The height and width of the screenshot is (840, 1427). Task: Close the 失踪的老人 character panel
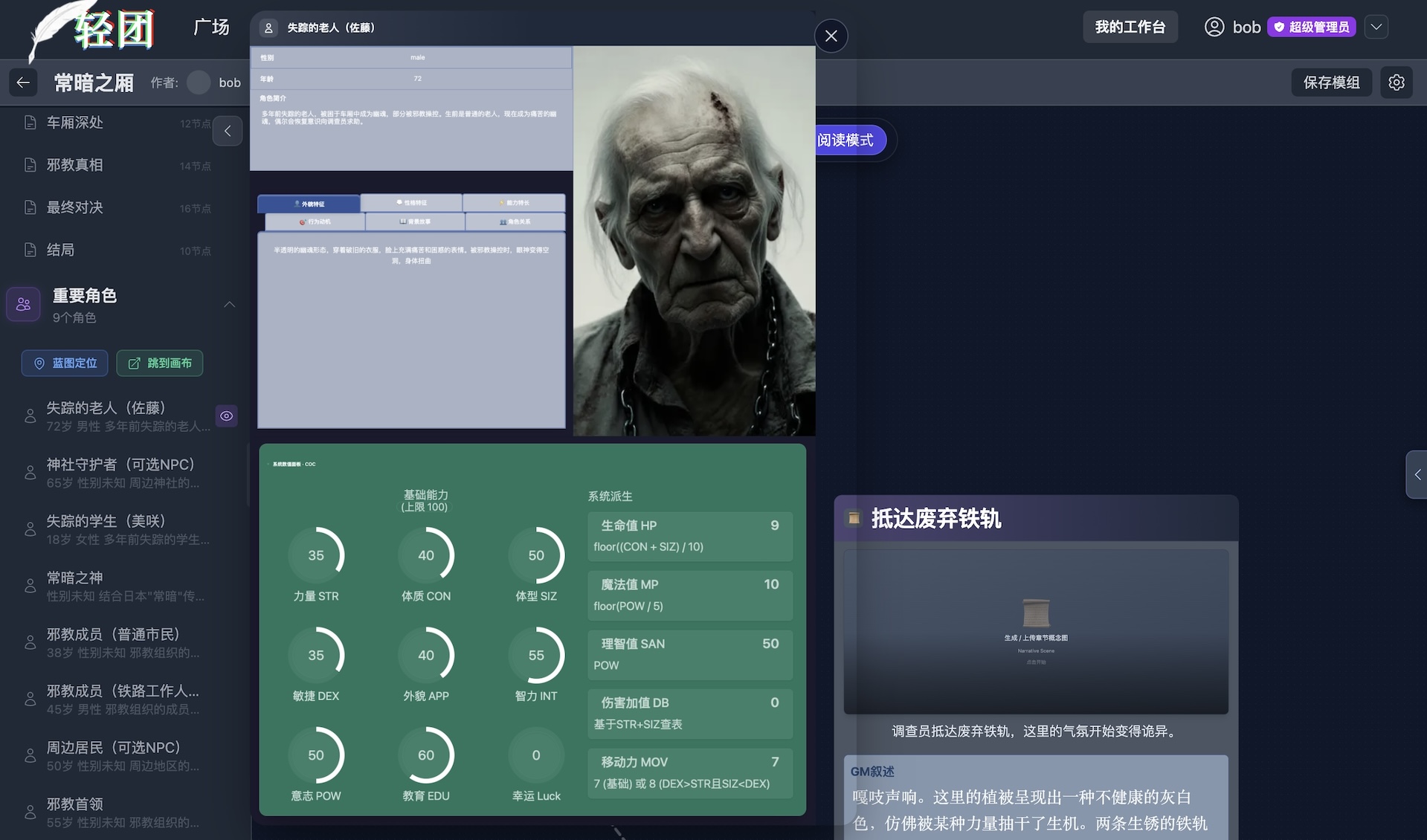[831, 36]
